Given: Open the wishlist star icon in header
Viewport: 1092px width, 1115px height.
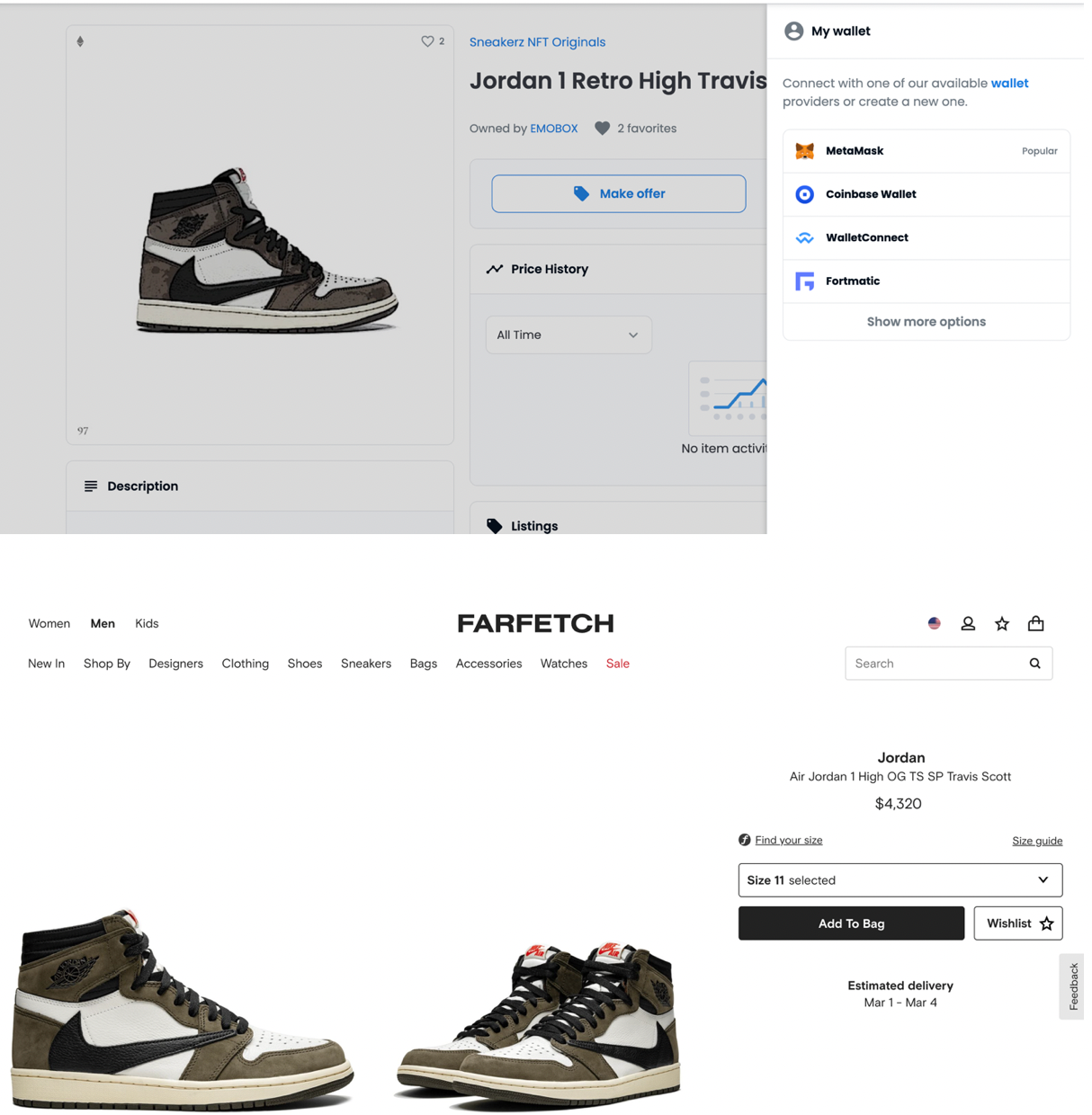Looking at the screenshot, I should coord(1002,623).
